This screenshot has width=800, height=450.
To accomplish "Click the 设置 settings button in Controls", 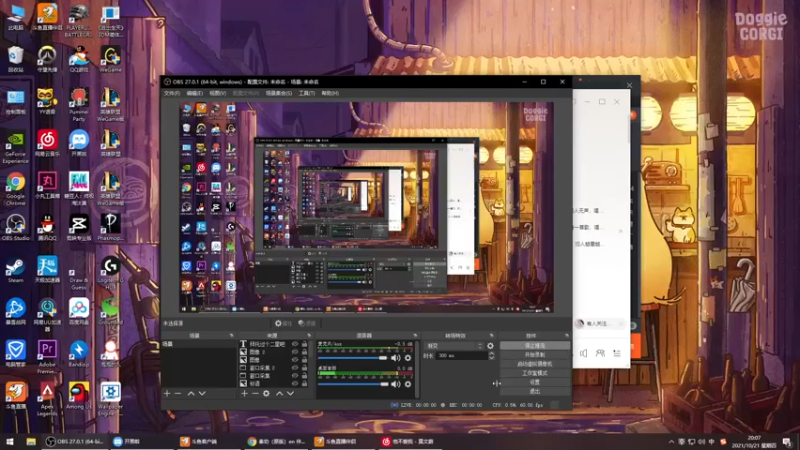I will click(535, 382).
